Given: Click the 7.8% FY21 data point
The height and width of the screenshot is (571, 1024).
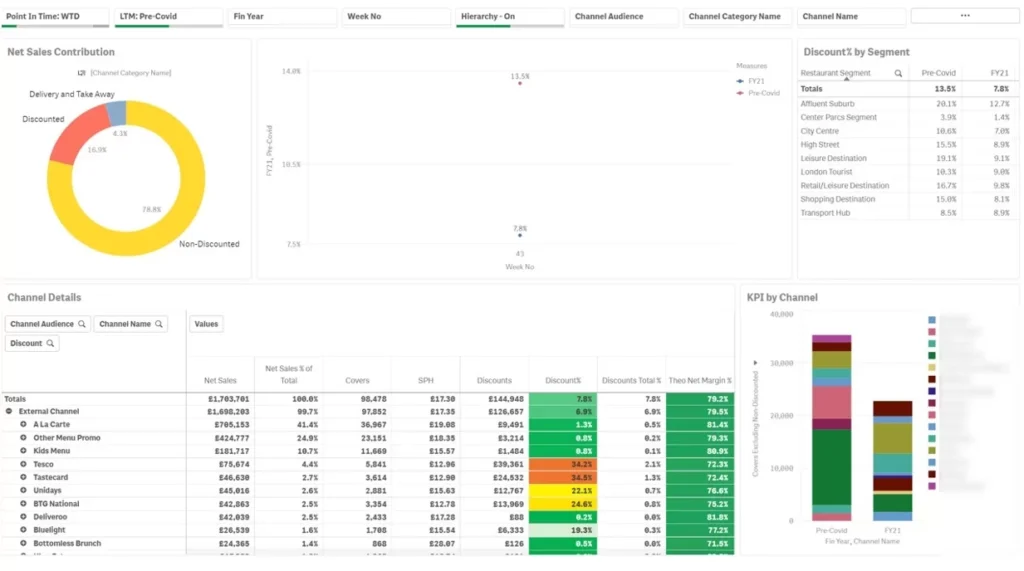Looking at the screenshot, I should (x=520, y=235).
